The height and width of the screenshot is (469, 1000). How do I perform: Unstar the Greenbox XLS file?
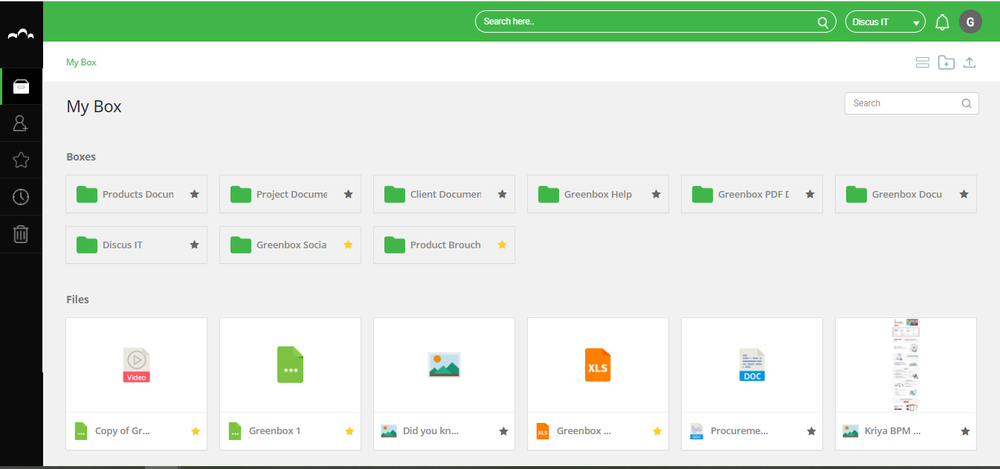click(657, 431)
